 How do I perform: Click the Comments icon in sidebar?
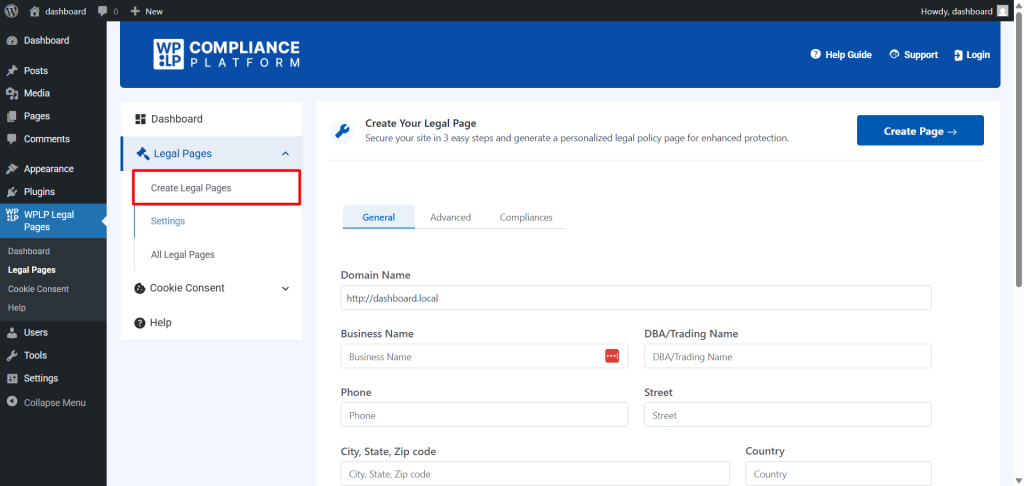click(12, 139)
